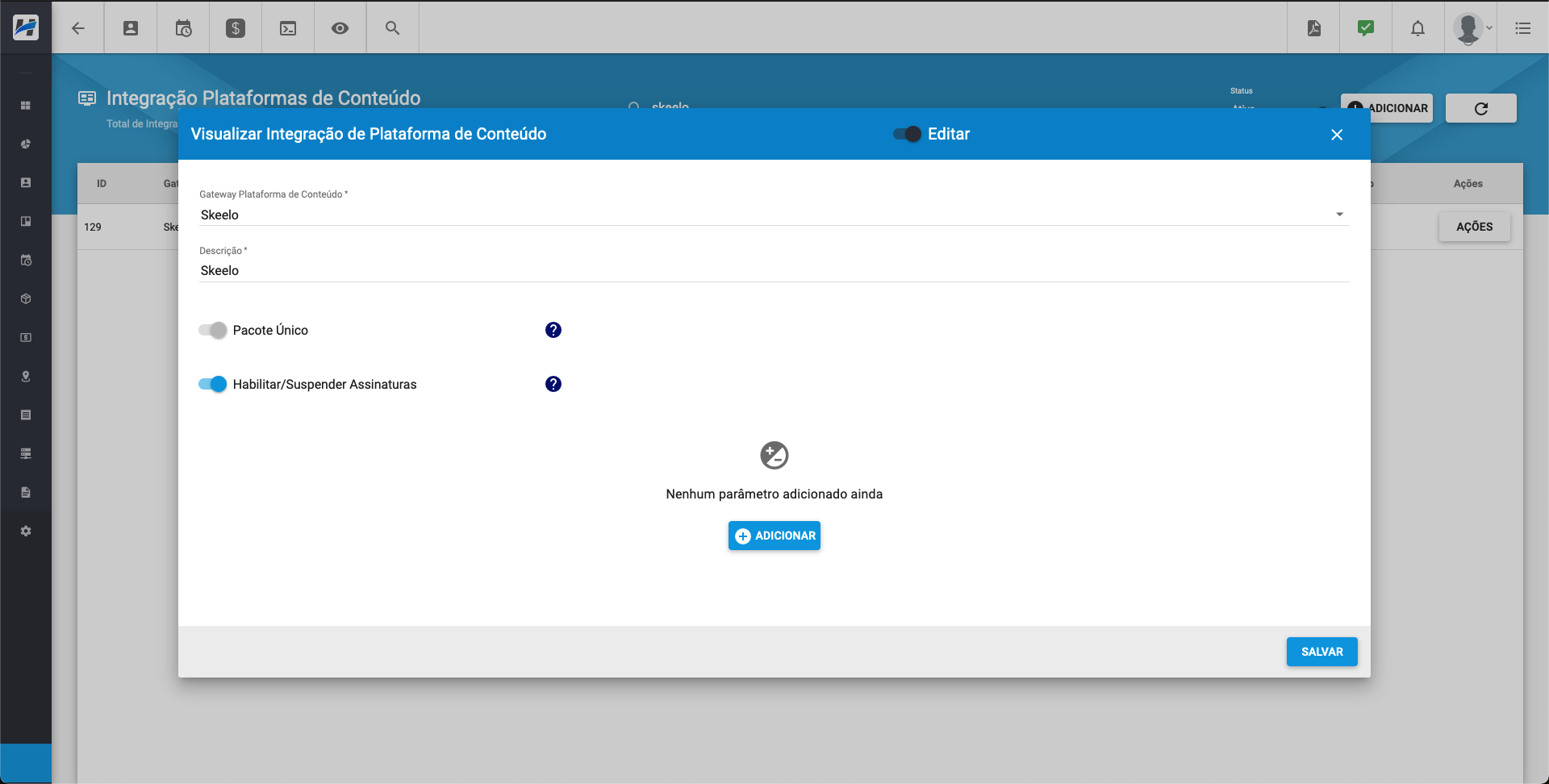Open the contacts icon in sidebar
Viewport: 1549px width, 784px height.
pyautogui.click(x=26, y=183)
